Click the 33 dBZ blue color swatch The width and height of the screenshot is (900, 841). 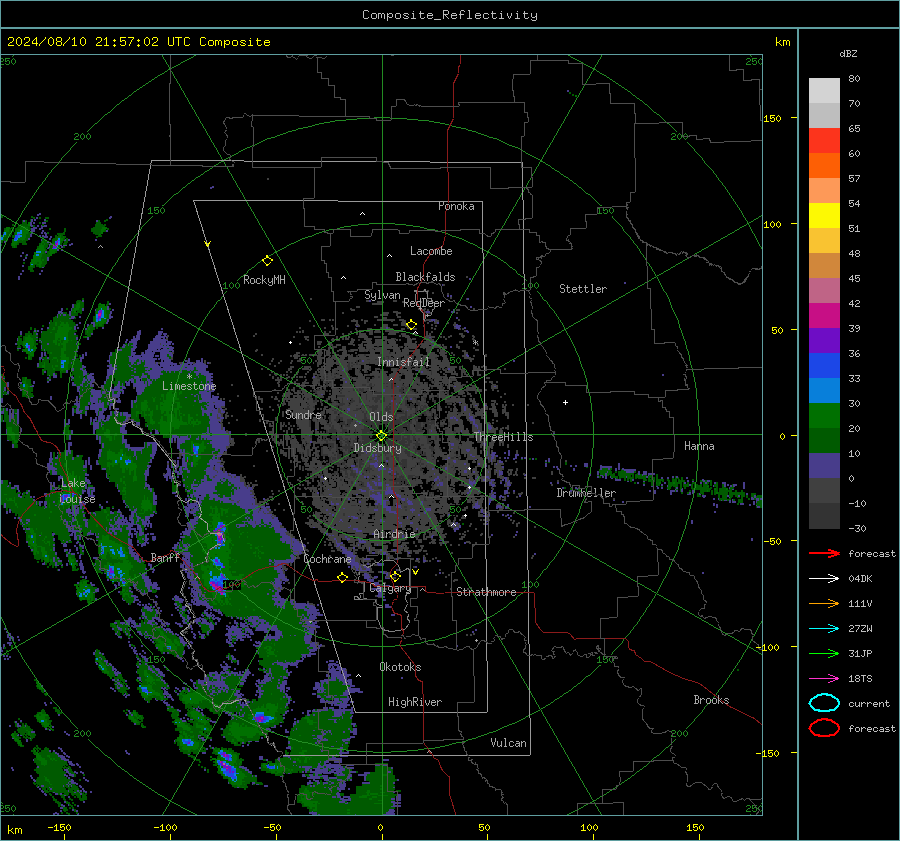[824, 365]
